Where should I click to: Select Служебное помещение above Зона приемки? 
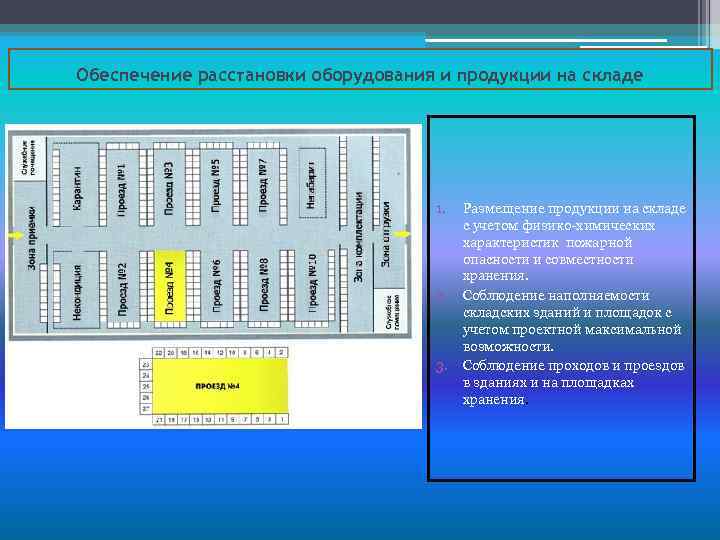(28, 158)
